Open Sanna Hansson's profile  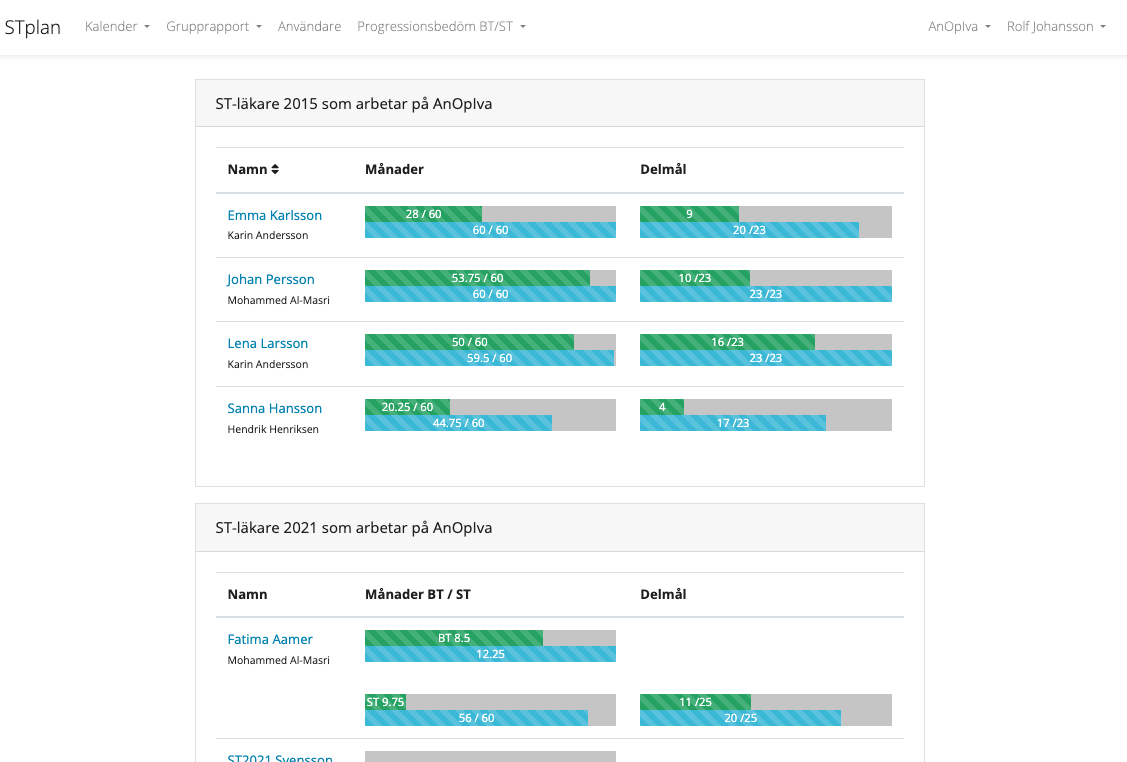tap(274, 408)
